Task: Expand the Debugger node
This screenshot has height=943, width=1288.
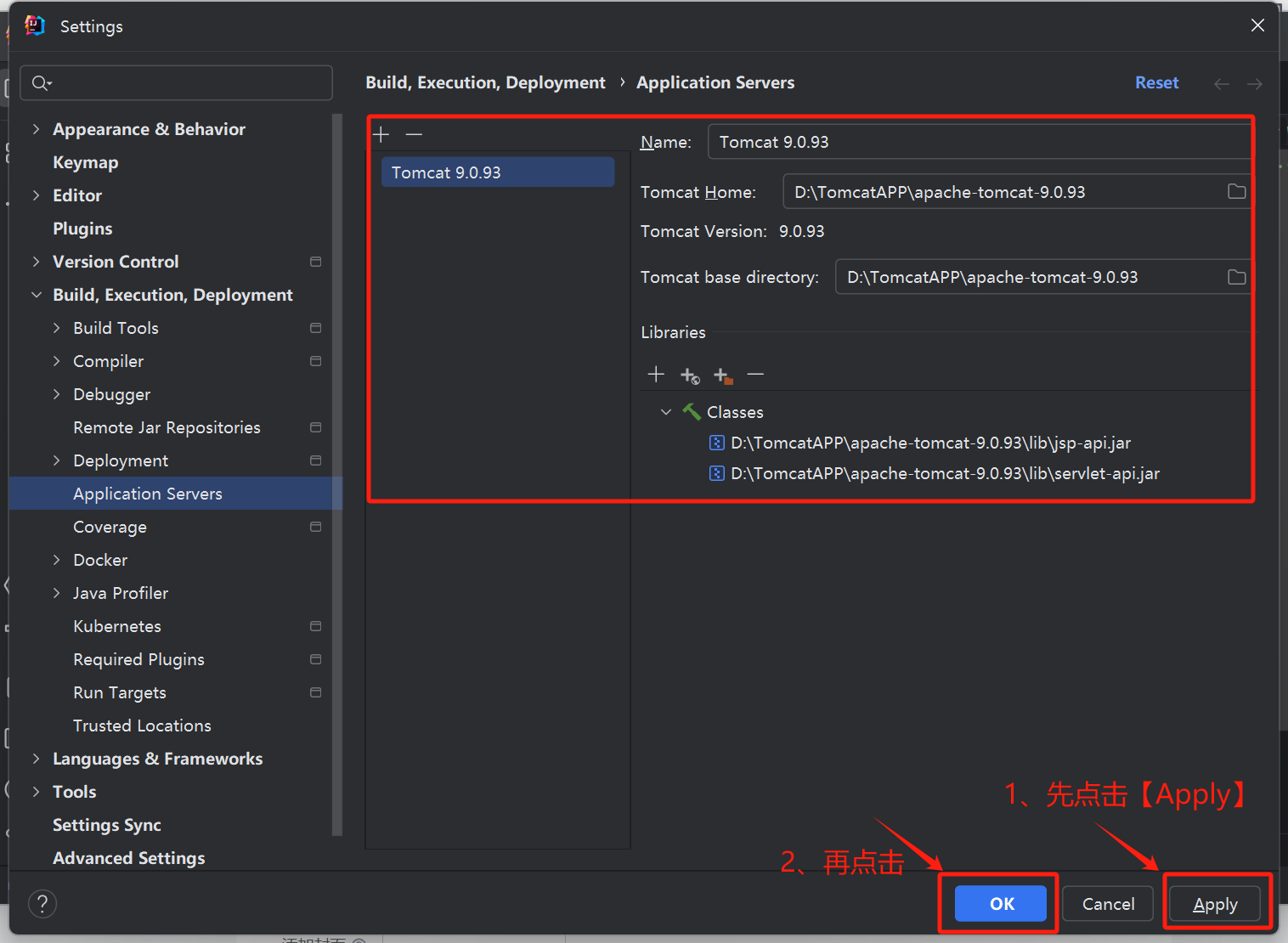Action: (x=56, y=394)
